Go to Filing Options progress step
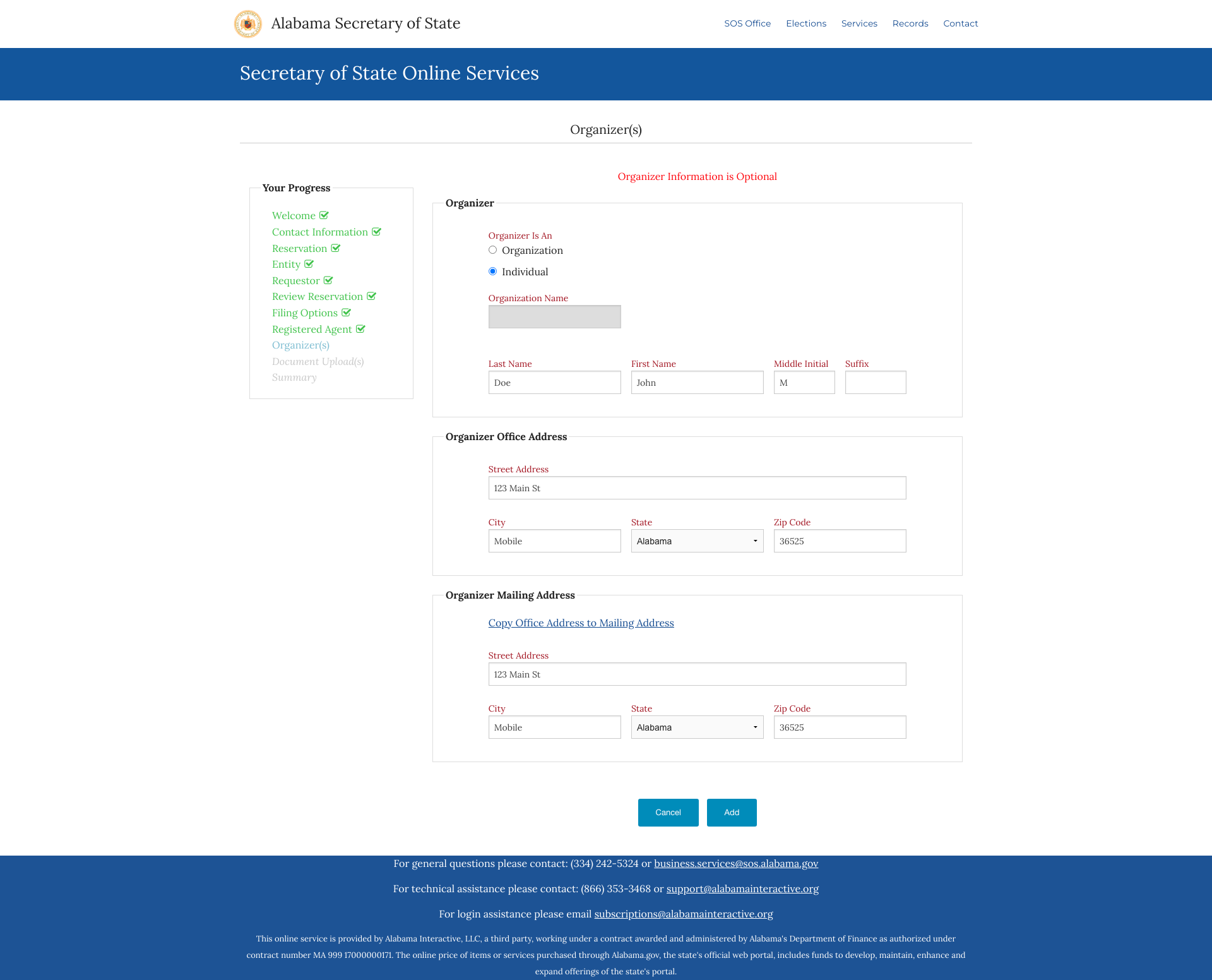The height and width of the screenshot is (980, 1212). (x=305, y=313)
